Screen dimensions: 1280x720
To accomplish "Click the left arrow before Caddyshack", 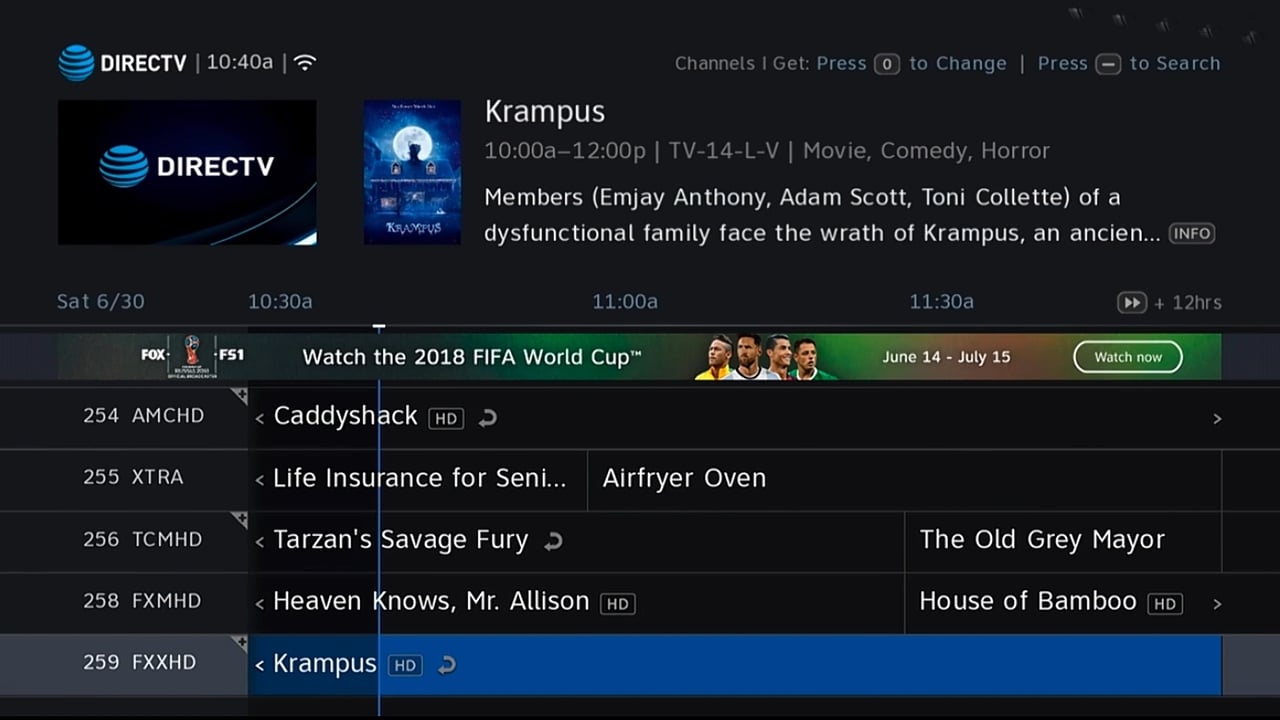I will click(x=259, y=419).
